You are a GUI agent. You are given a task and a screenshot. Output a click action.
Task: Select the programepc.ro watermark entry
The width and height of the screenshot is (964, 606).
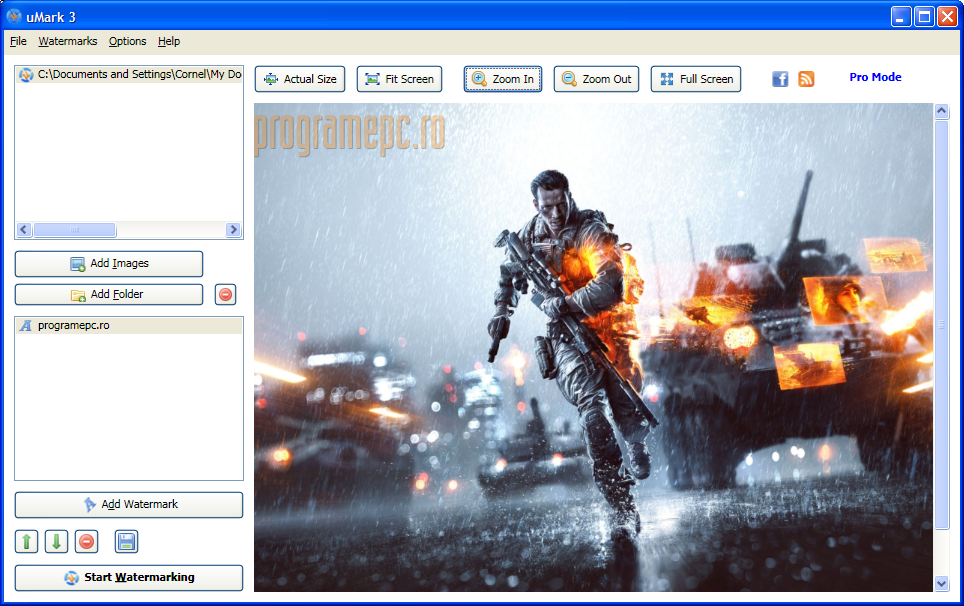(129, 326)
